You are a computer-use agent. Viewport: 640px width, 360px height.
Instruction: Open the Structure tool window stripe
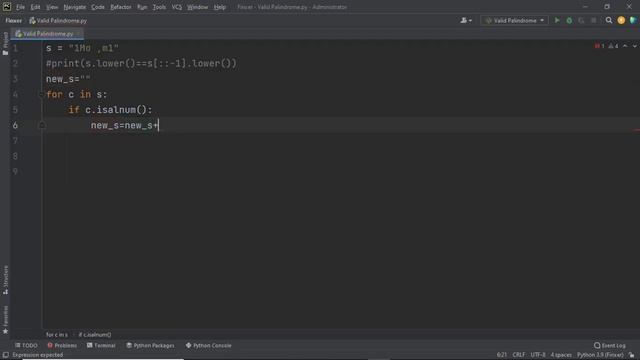click(5, 280)
